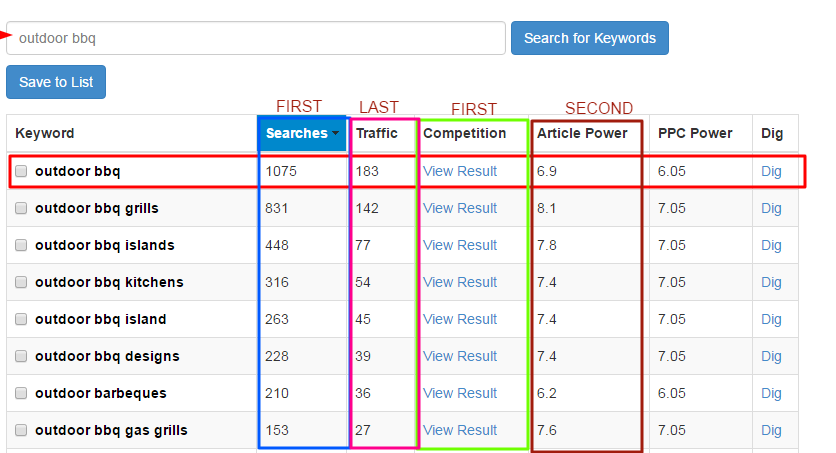Sort by the Competition column header

tap(464, 133)
